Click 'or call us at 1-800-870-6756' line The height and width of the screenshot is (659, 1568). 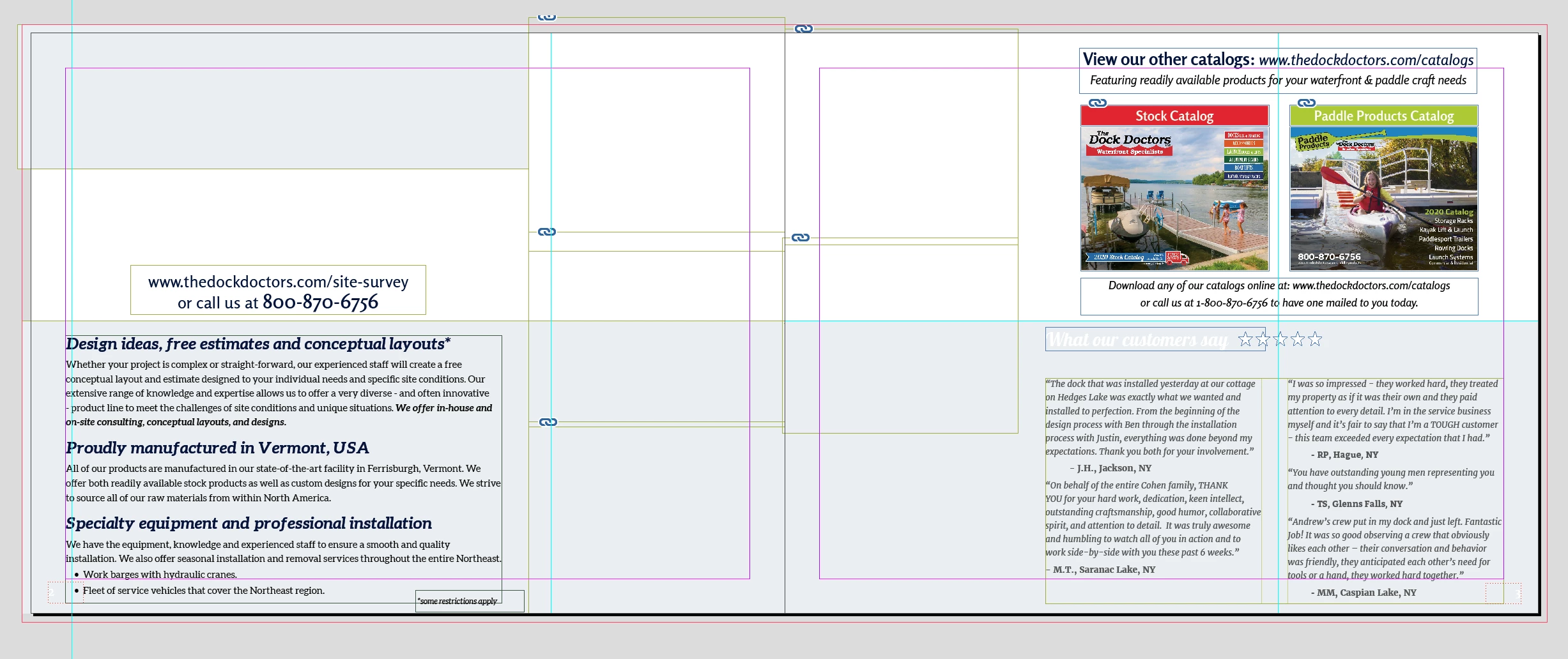pyautogui.click(x=1279, y=303)
